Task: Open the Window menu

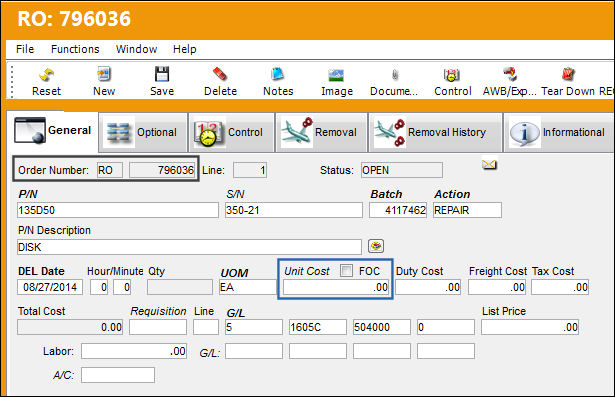Action: click(136, 49)
